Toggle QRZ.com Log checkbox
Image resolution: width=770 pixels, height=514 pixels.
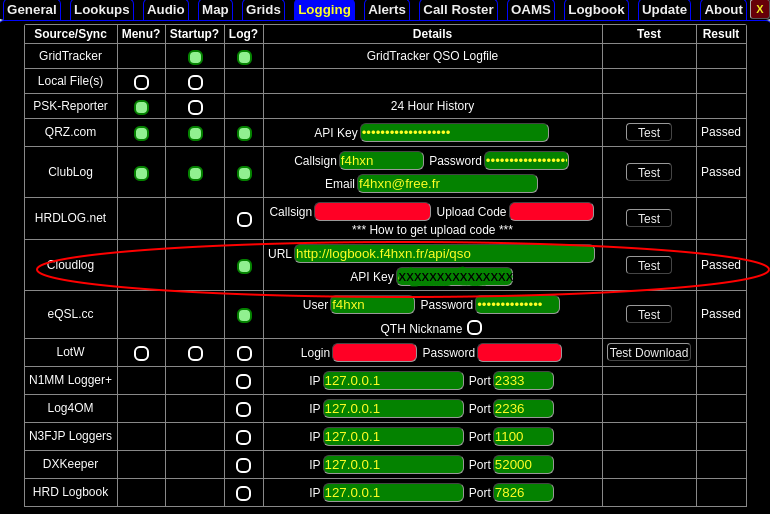coord(245,134)
